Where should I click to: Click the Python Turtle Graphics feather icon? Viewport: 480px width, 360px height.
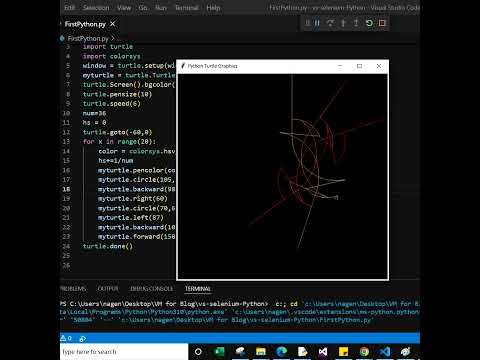(183, 66)
